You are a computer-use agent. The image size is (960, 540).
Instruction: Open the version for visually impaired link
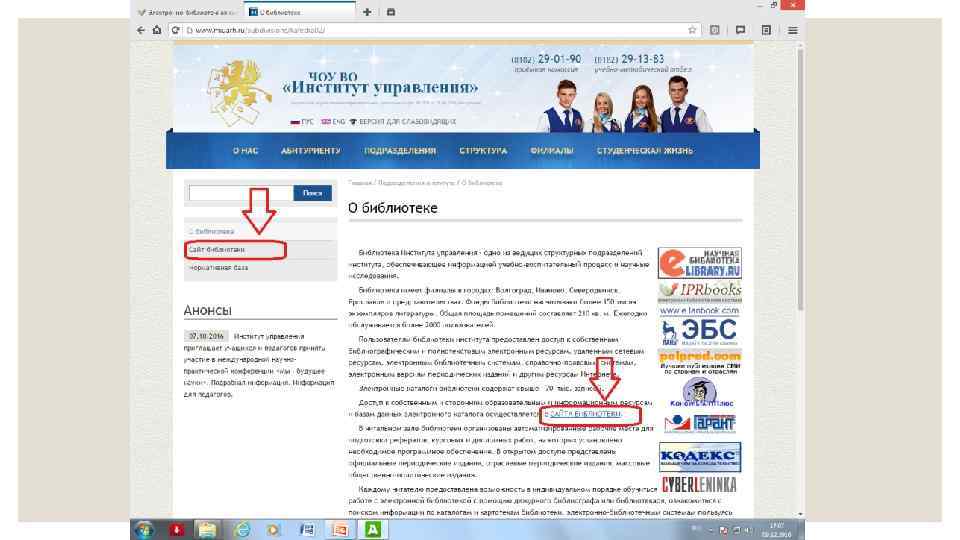pos(402,122)
